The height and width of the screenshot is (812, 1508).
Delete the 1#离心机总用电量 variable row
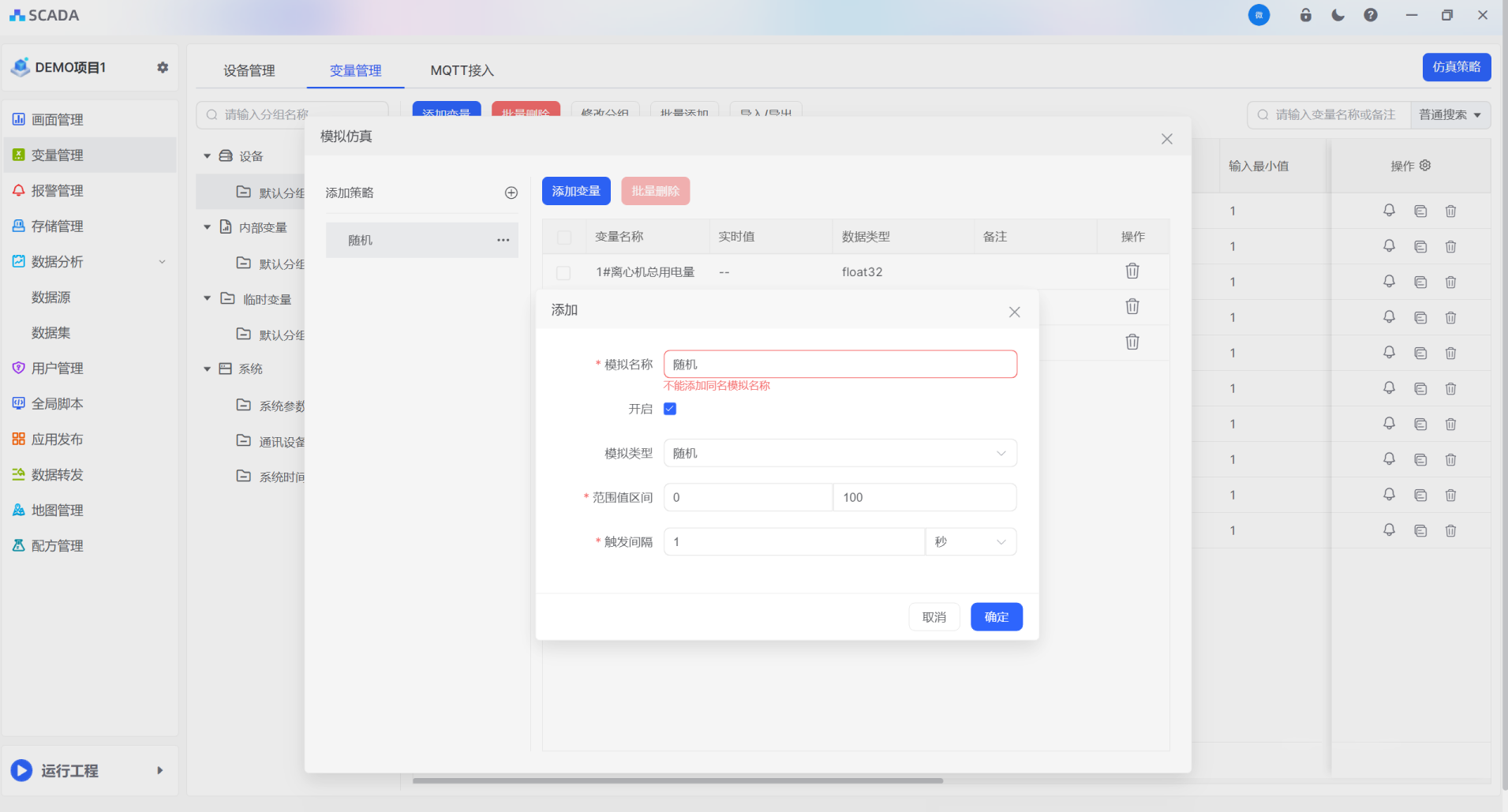pos(1132,271)
